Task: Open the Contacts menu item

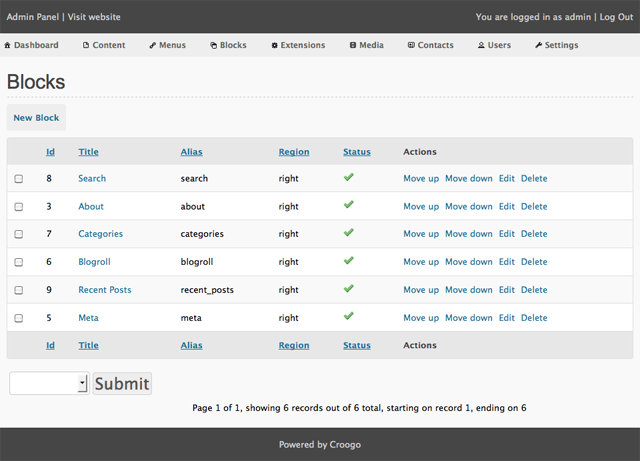Action: point(431,45)
